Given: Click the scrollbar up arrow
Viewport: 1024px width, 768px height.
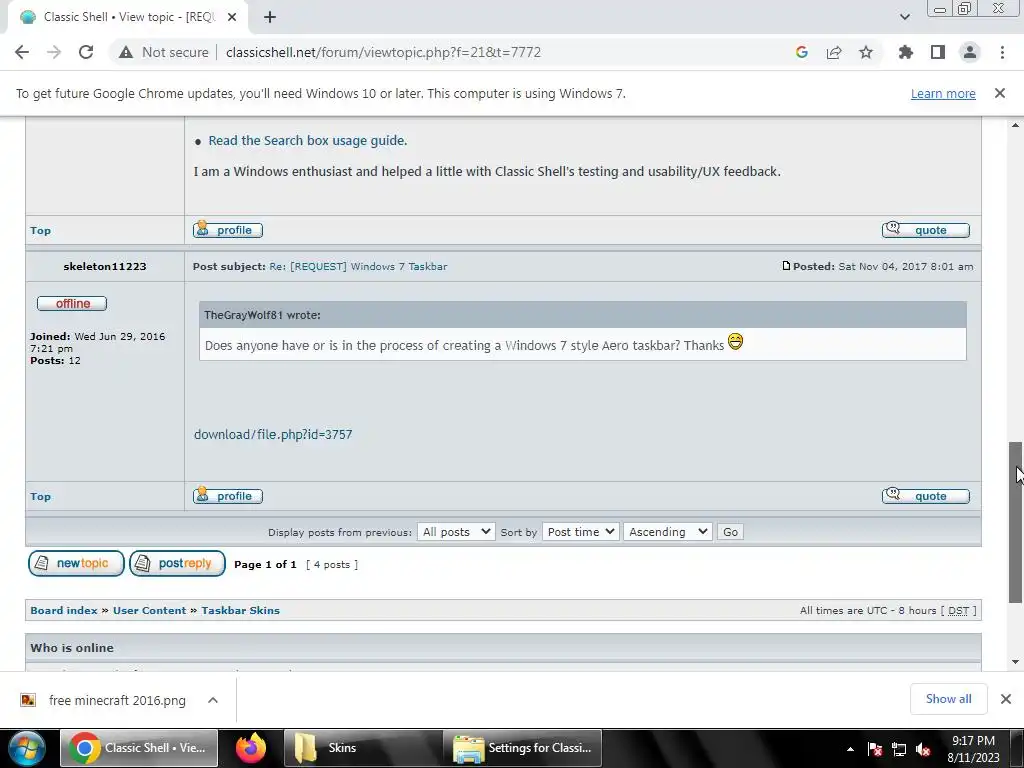Looking at the screenshot, I should click(x=1015, y=125).
